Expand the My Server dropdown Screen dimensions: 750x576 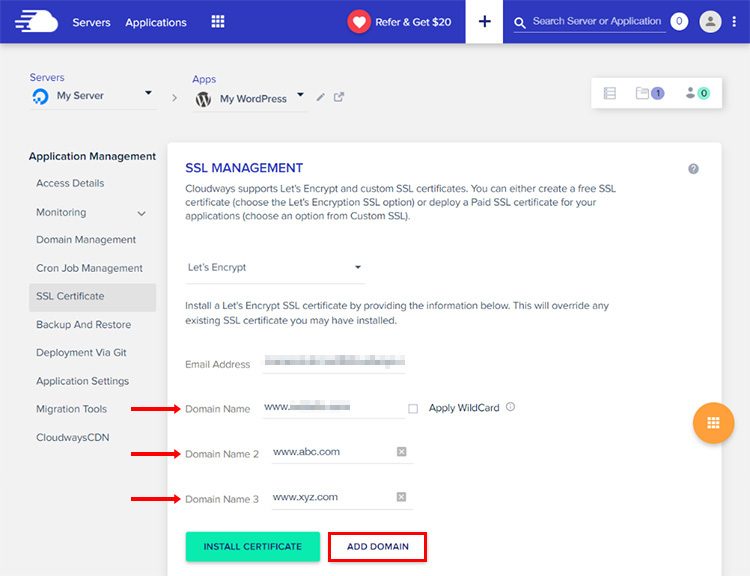click(148, 93)
